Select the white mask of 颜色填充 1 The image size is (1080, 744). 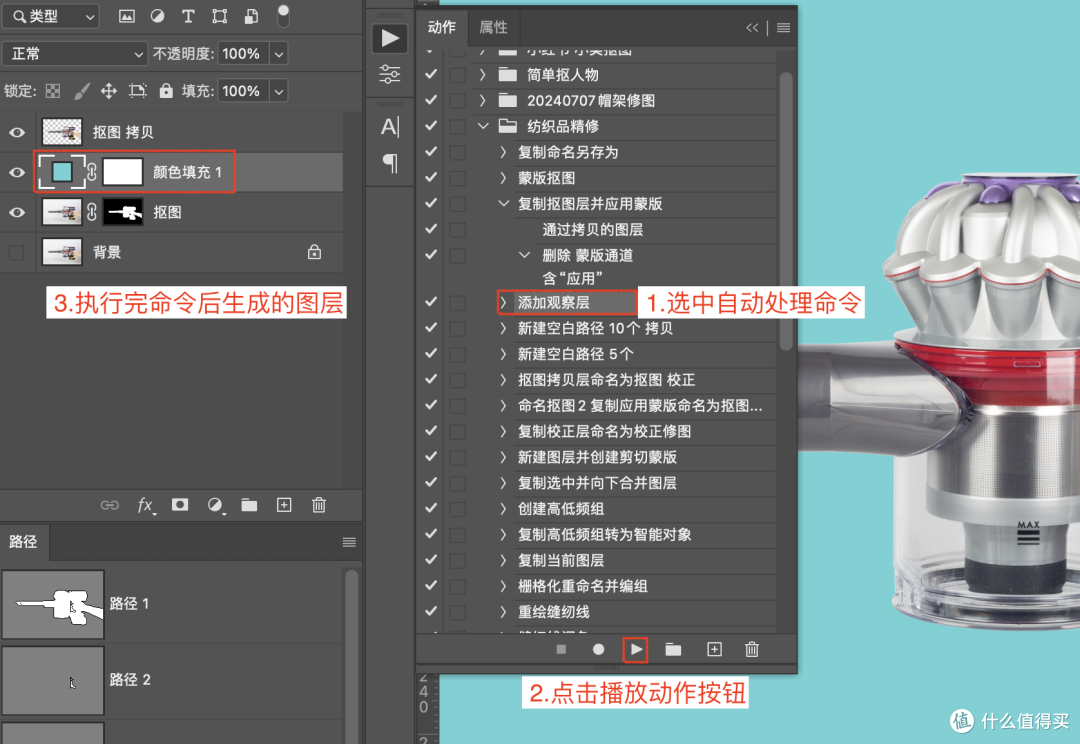[123, 172]
